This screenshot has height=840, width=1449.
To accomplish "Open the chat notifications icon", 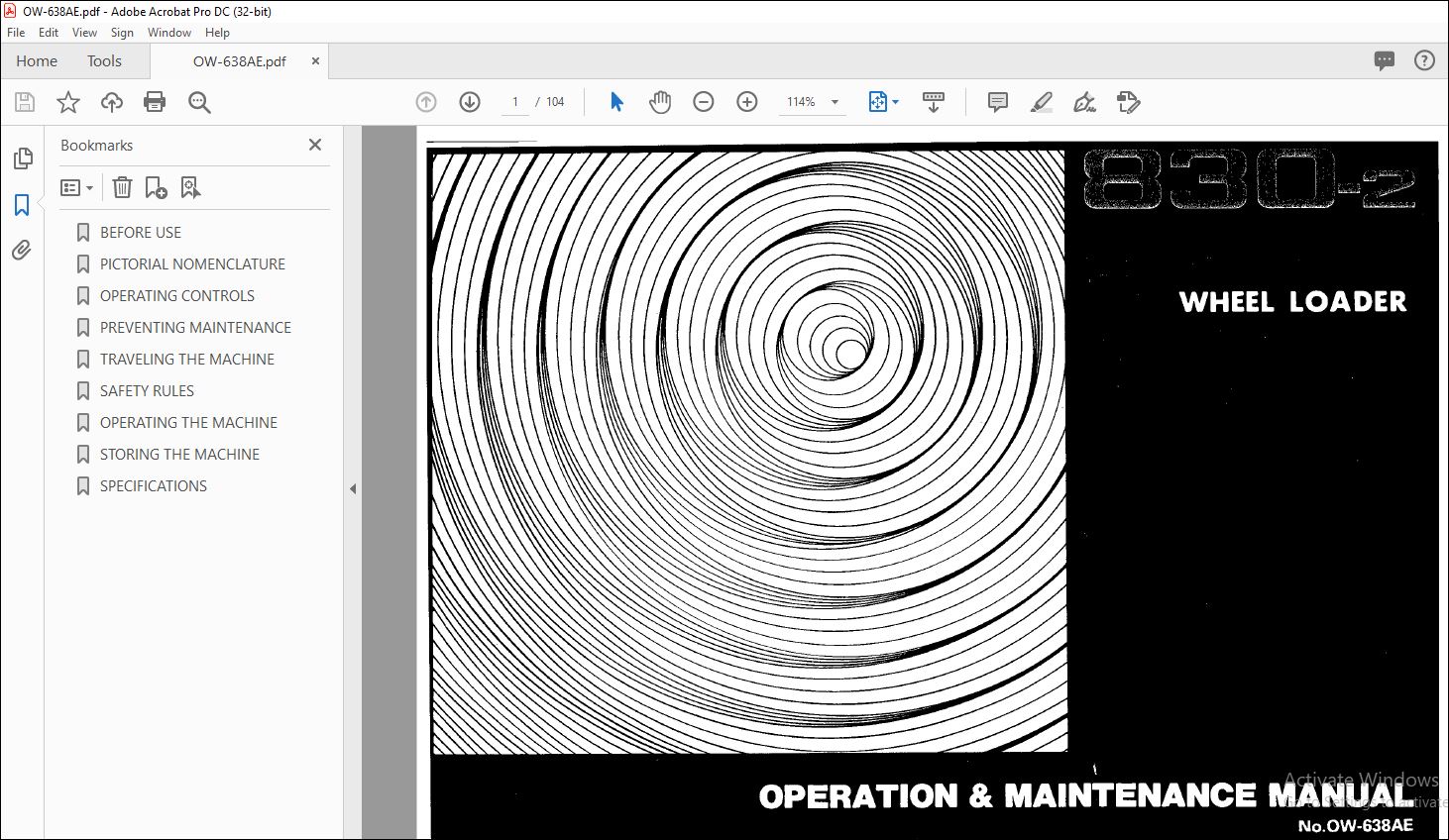I will pos(1385,60).
